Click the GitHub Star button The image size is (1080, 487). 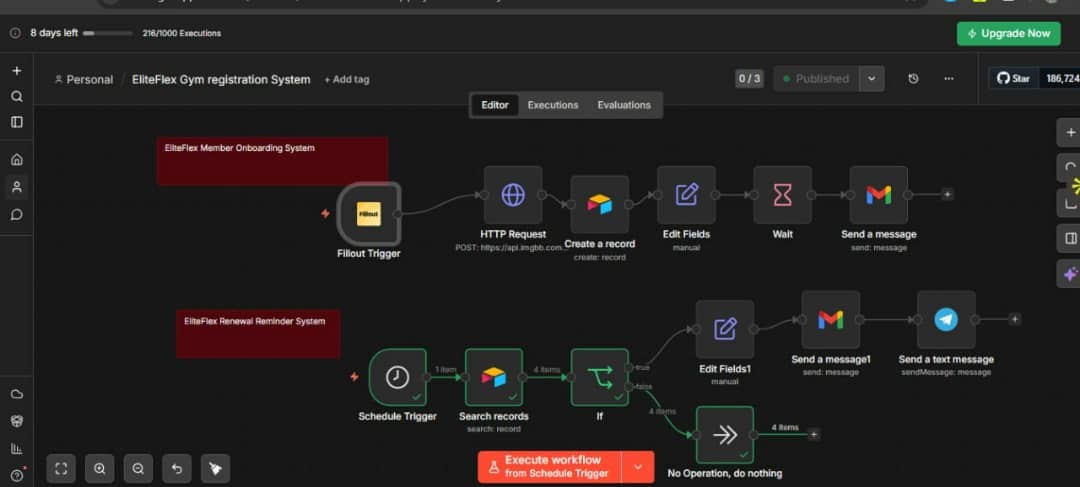(x=1013, y=79)
